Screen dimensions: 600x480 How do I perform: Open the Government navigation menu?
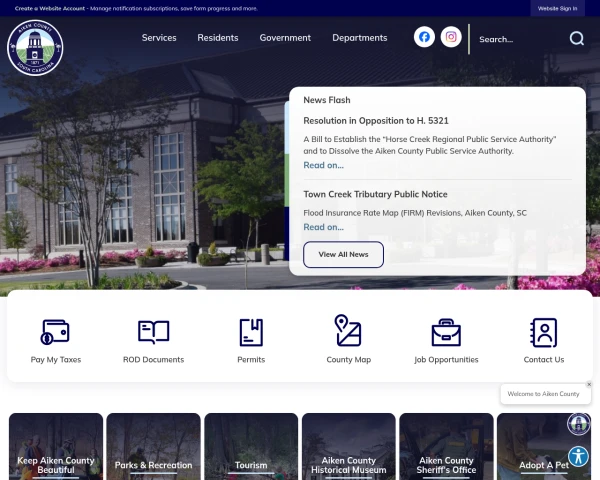click(x=285, y=38)
